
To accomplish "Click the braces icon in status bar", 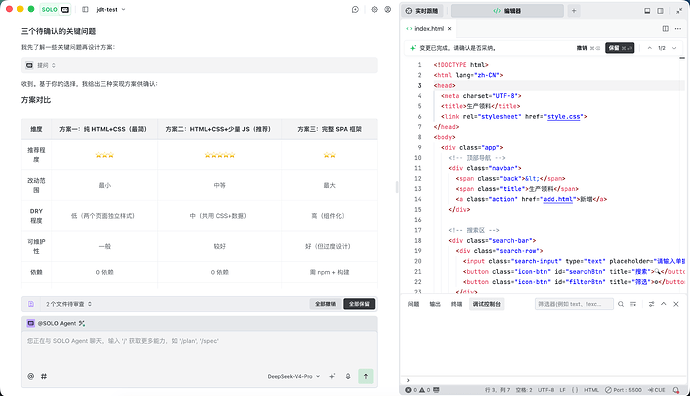I will [575, 390].
